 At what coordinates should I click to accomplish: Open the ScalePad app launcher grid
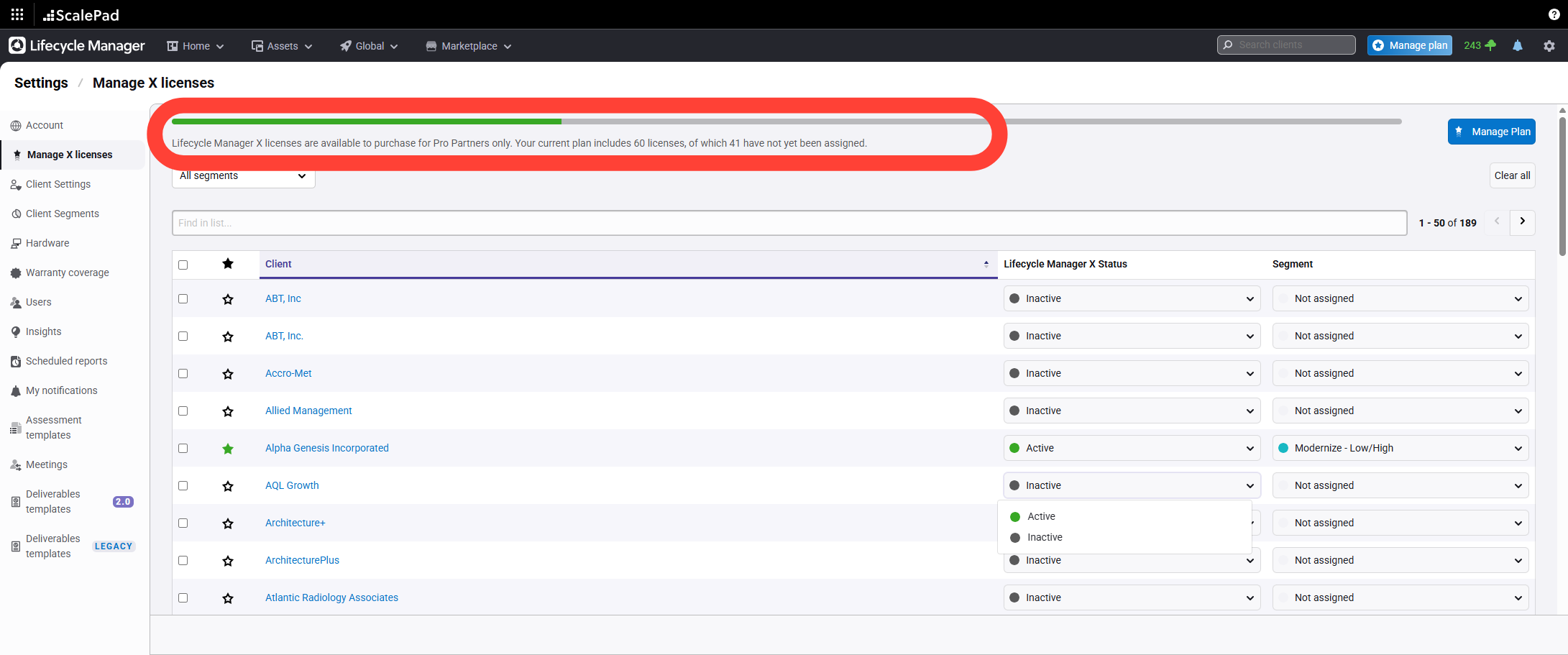tap(17, 14)
